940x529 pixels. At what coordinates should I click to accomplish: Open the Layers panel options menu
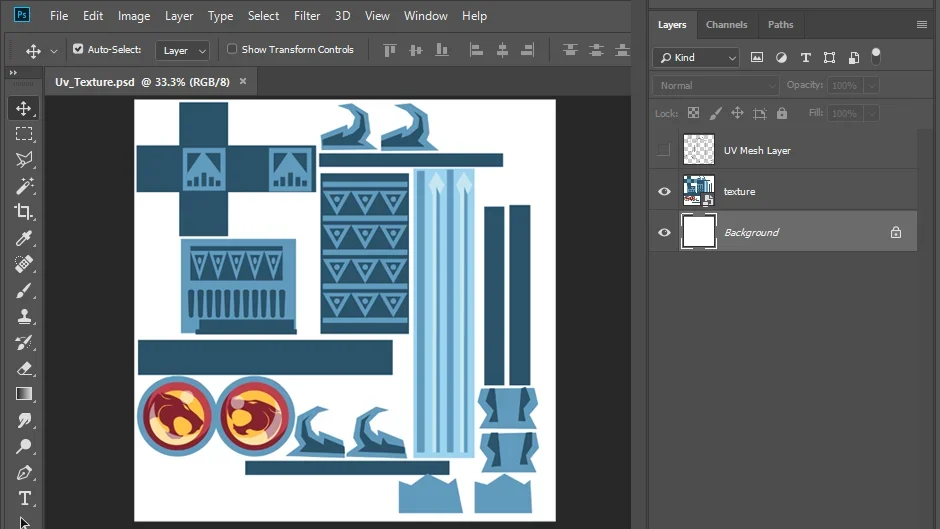pos(921,25)
